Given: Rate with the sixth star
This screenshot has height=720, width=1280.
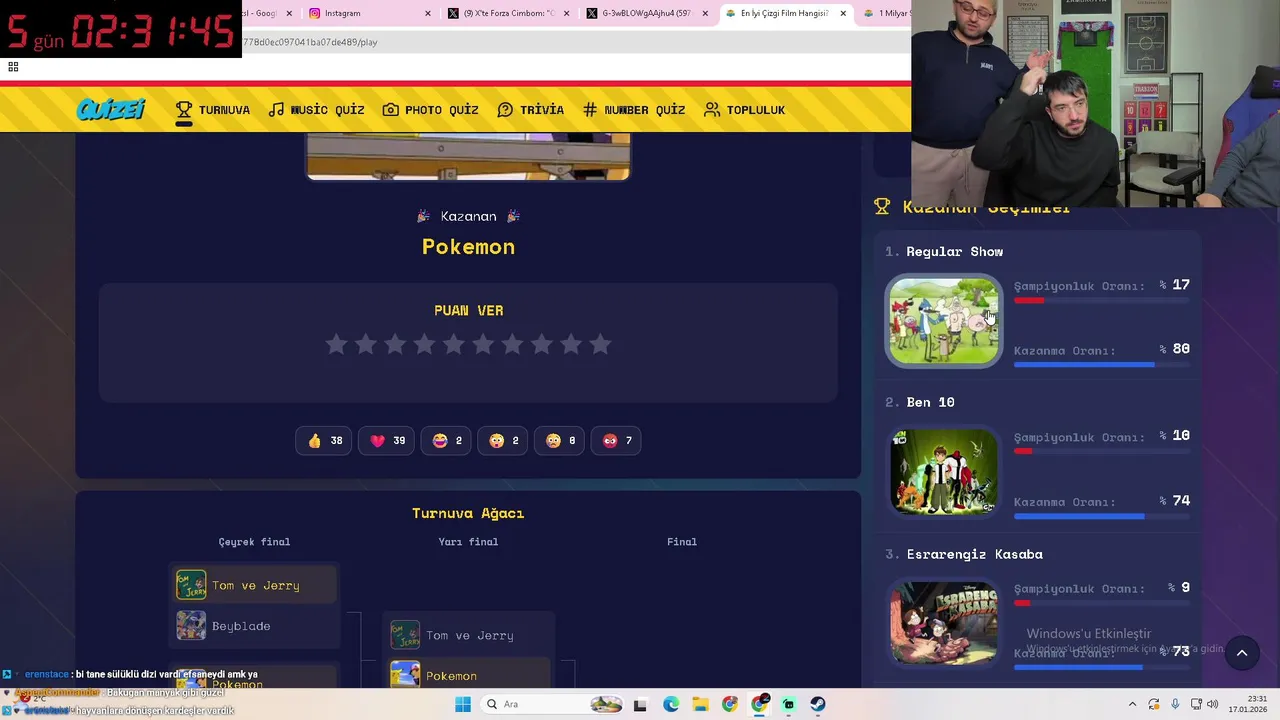Looking at the screenshot, I should [x=483, y=344].
